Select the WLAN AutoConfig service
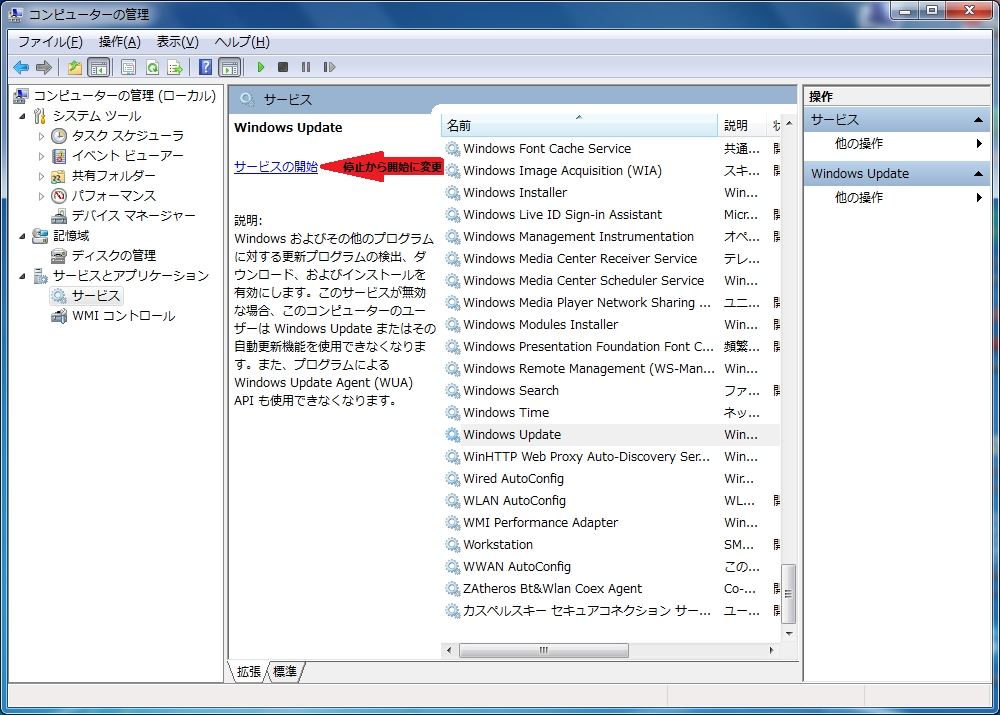Screen dimensions: 1000x715 pyautogui.click(x=612, y=501)
